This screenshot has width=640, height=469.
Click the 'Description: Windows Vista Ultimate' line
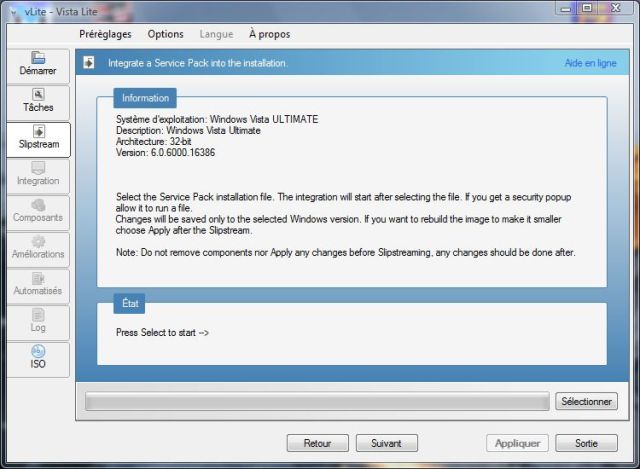coord(188,131)
